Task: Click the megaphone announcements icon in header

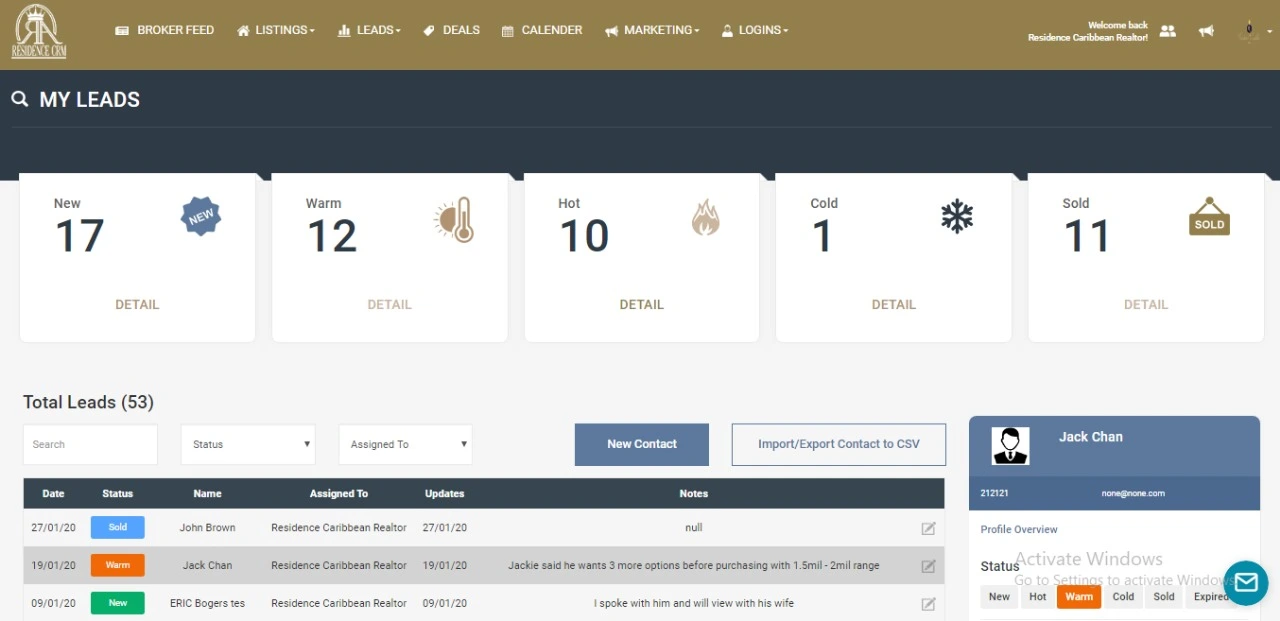Action: click(x=1207, y=31)
